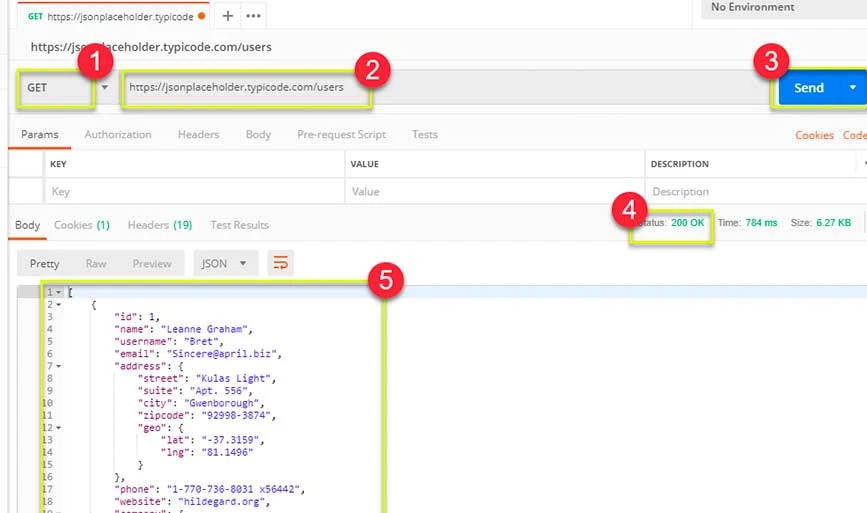This screenshot has height=513, width=867.
Task: Open the Pre-request Script tab
Action: [x=341, y=134]
